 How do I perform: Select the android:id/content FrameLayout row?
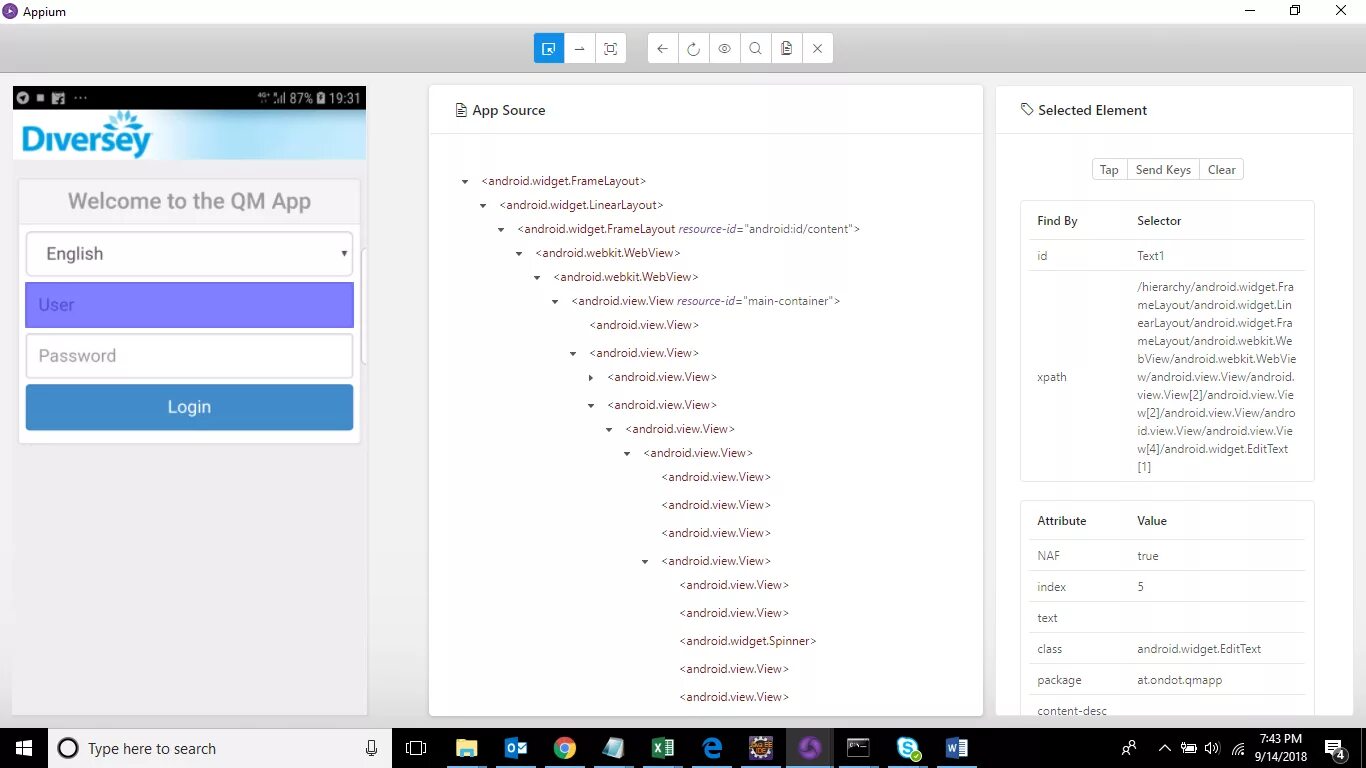[x=689, y=229]
